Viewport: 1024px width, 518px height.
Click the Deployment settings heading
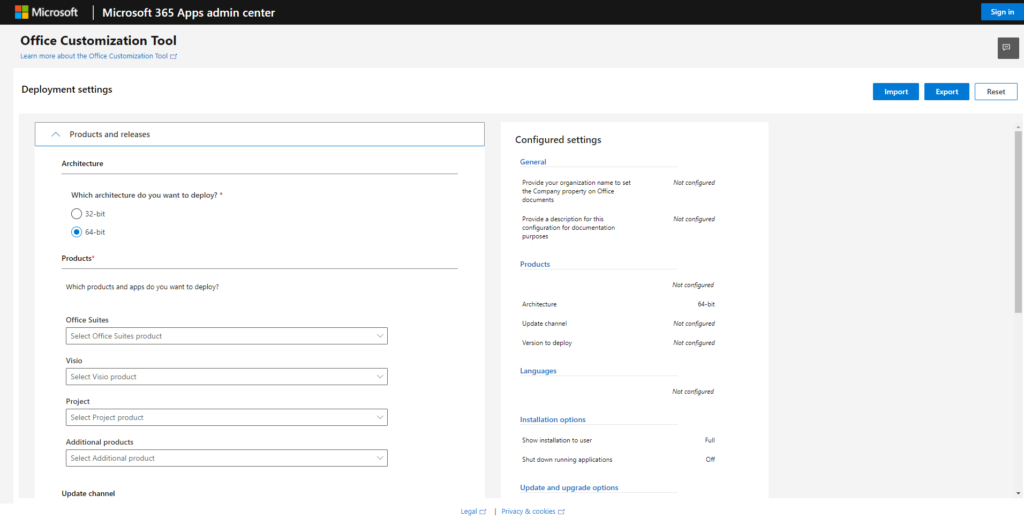[x=67, y=89]
